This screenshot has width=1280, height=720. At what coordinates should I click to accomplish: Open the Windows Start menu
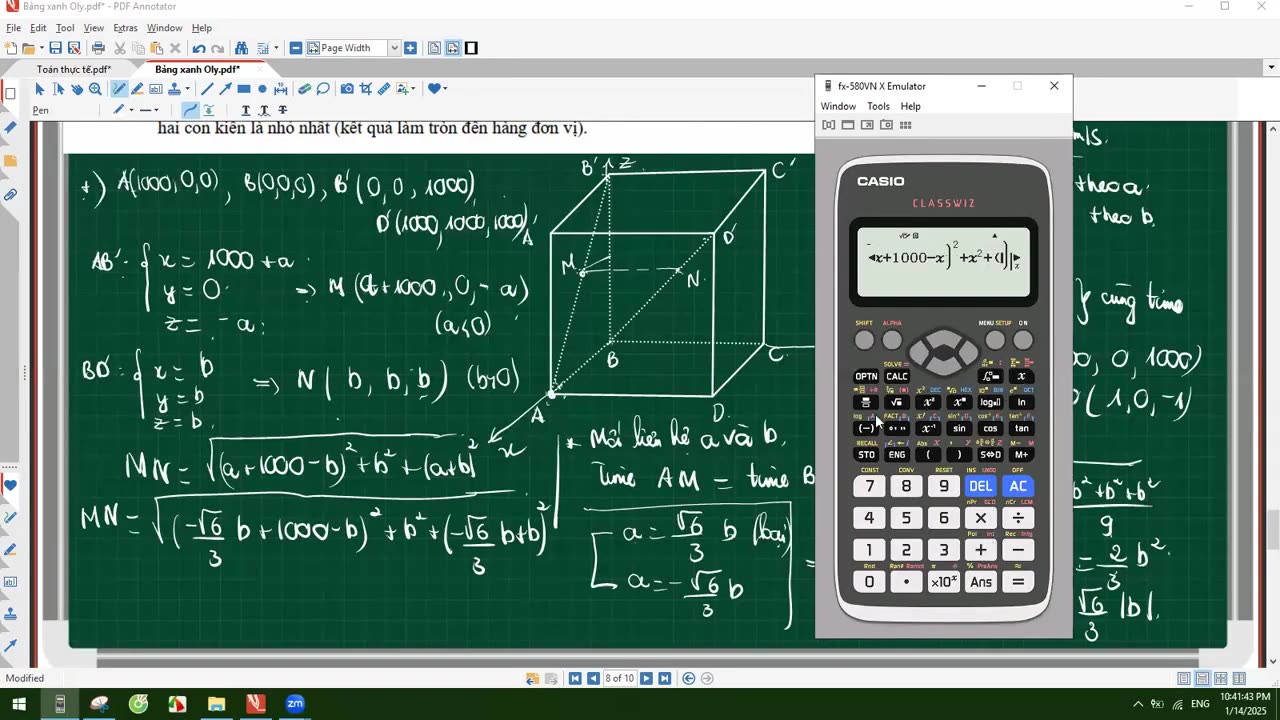pos(19,704)
